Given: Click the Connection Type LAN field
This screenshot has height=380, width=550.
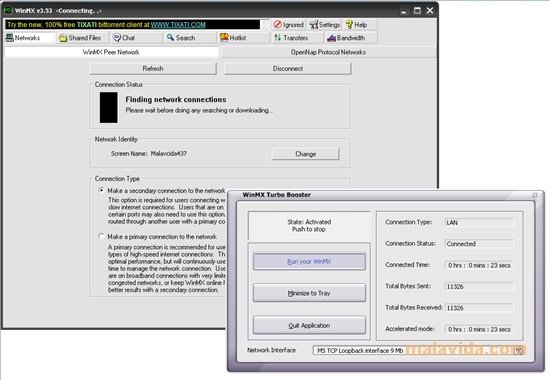Looking at the screenshot, I should click(479, 222).
